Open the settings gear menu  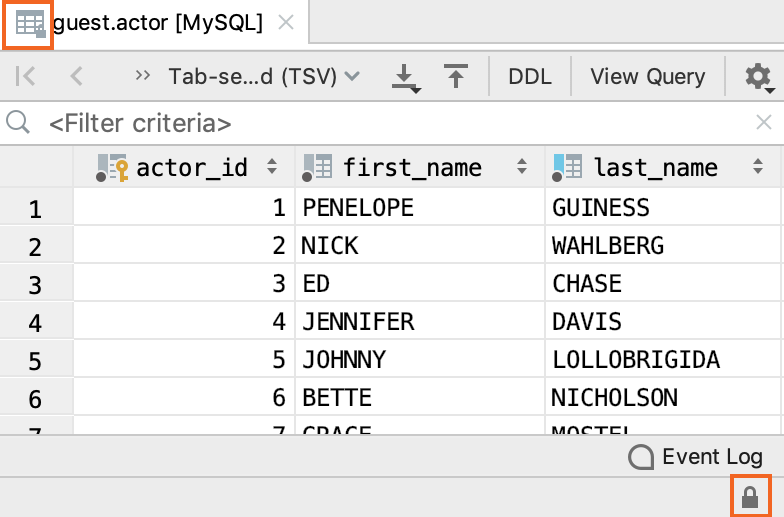[759, 78]
